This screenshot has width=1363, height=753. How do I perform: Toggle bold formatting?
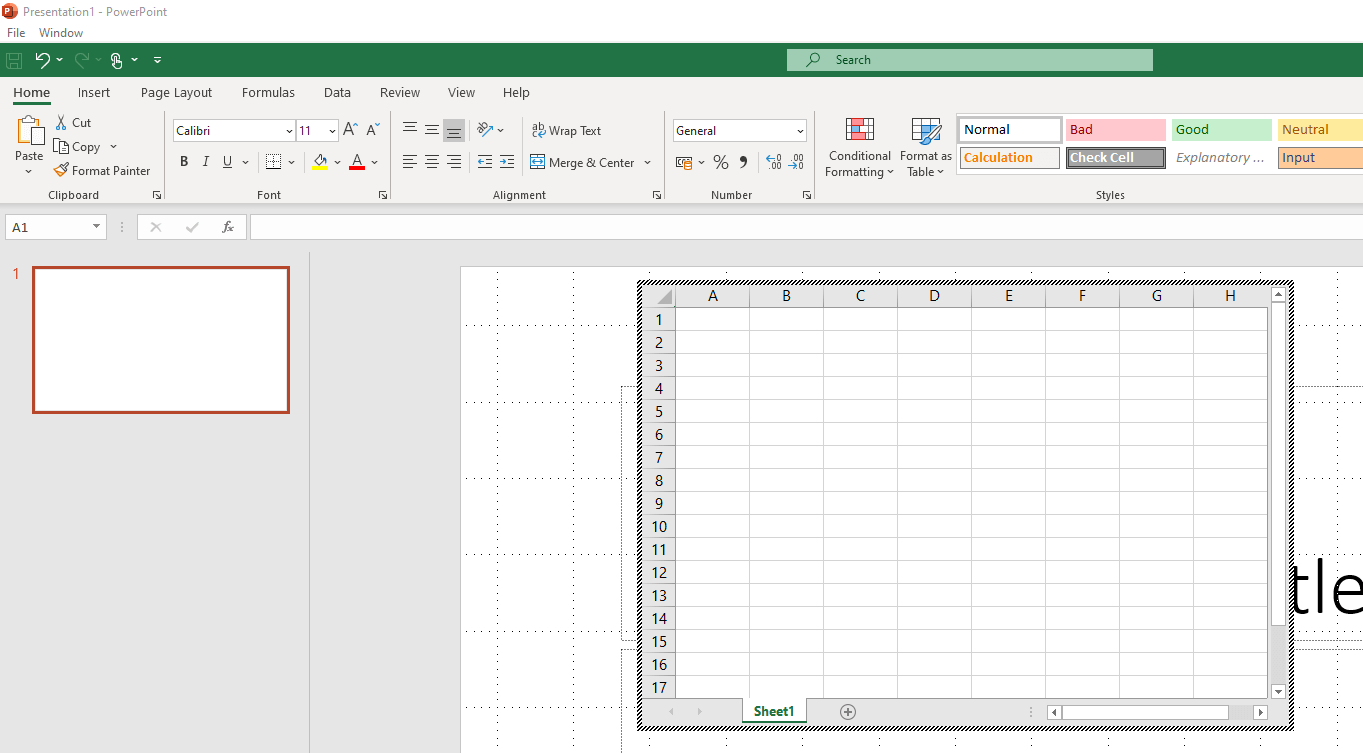pyautogui.click(x=184, y=161)
